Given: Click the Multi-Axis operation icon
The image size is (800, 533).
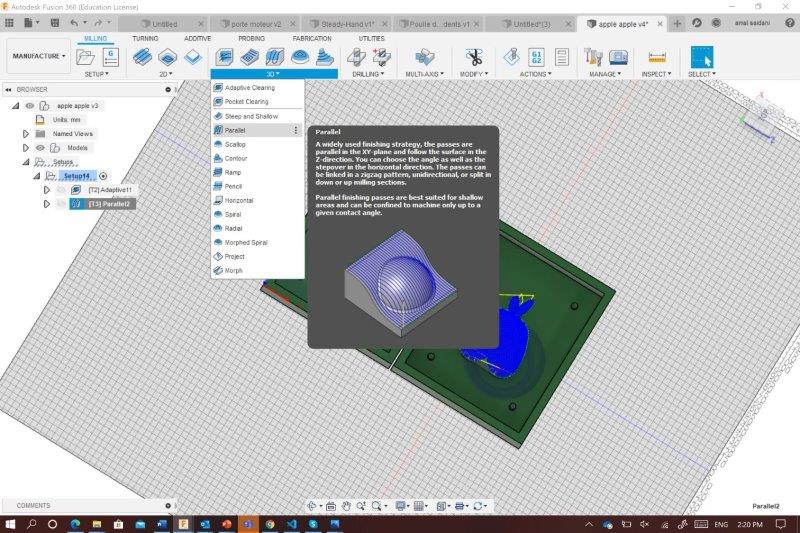Looking at the screenshot, I should (x=424, y=57).
